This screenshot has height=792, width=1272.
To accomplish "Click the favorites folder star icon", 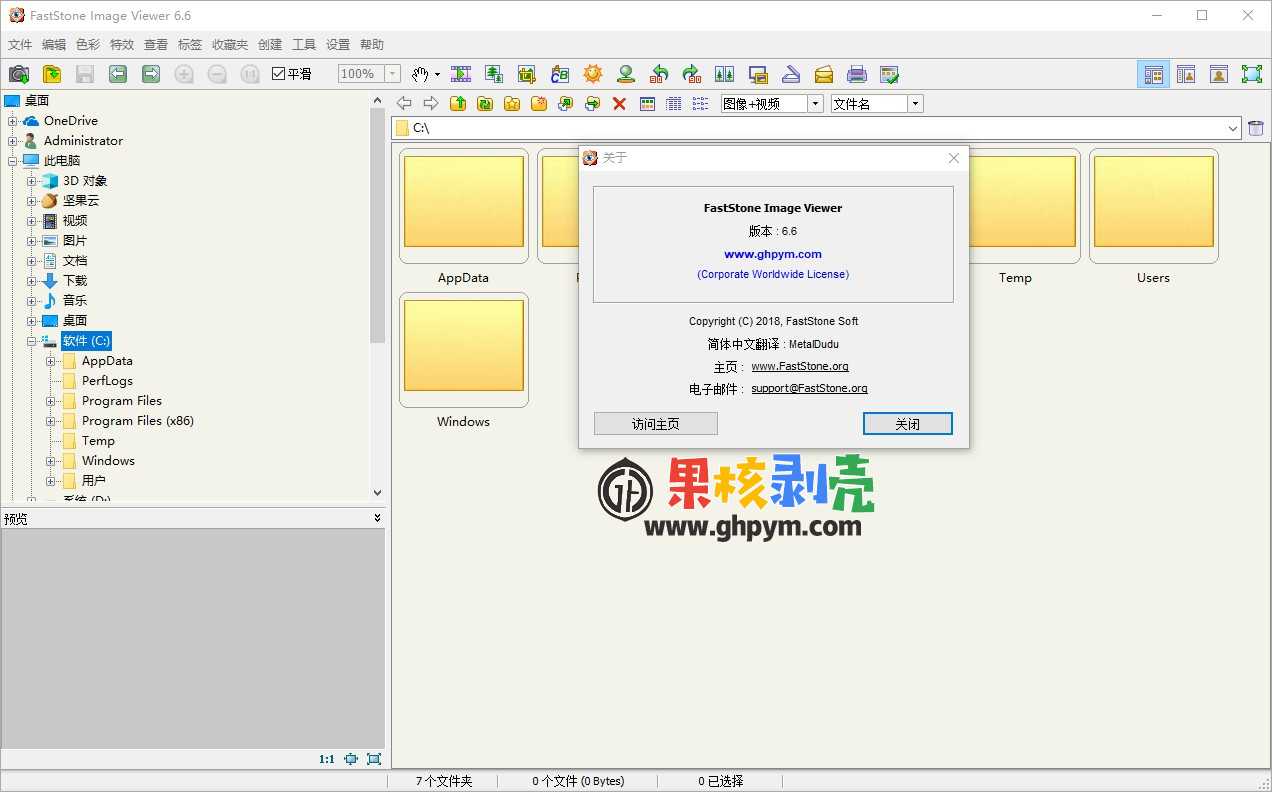I will pos(512,104).
